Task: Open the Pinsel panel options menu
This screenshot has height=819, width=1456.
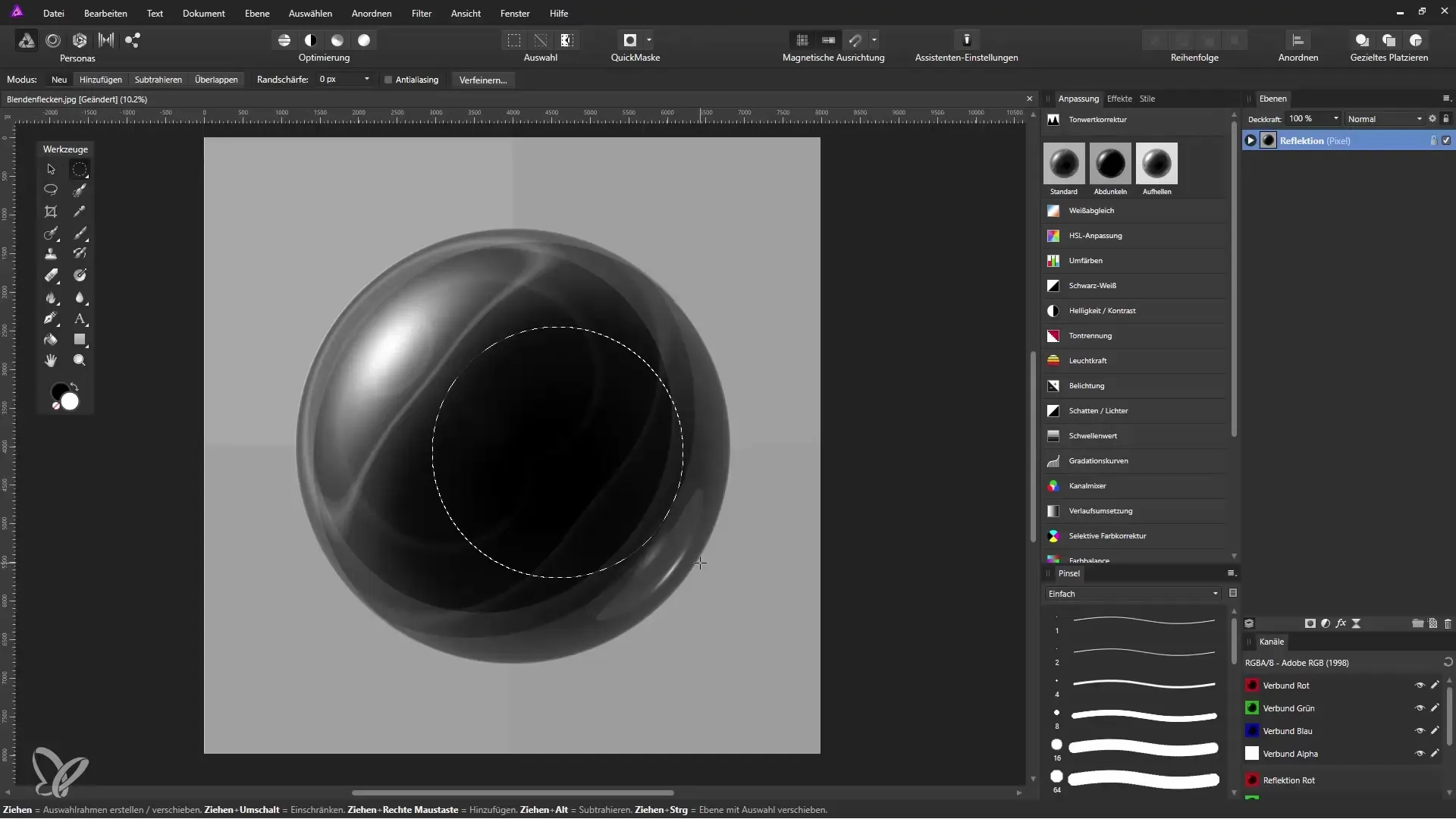Action: [x=1231, y=573]
